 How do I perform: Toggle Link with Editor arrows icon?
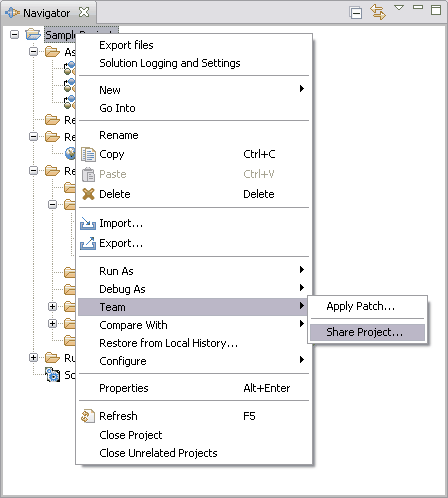click(x=378, y=12)
